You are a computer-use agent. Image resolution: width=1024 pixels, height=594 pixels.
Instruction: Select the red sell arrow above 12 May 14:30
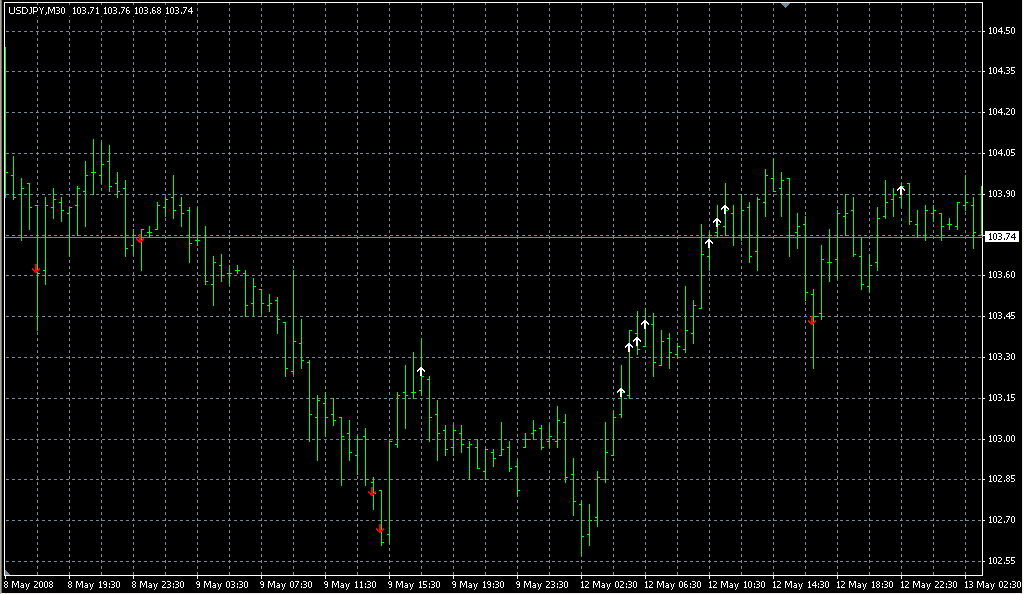coord(812,321)
